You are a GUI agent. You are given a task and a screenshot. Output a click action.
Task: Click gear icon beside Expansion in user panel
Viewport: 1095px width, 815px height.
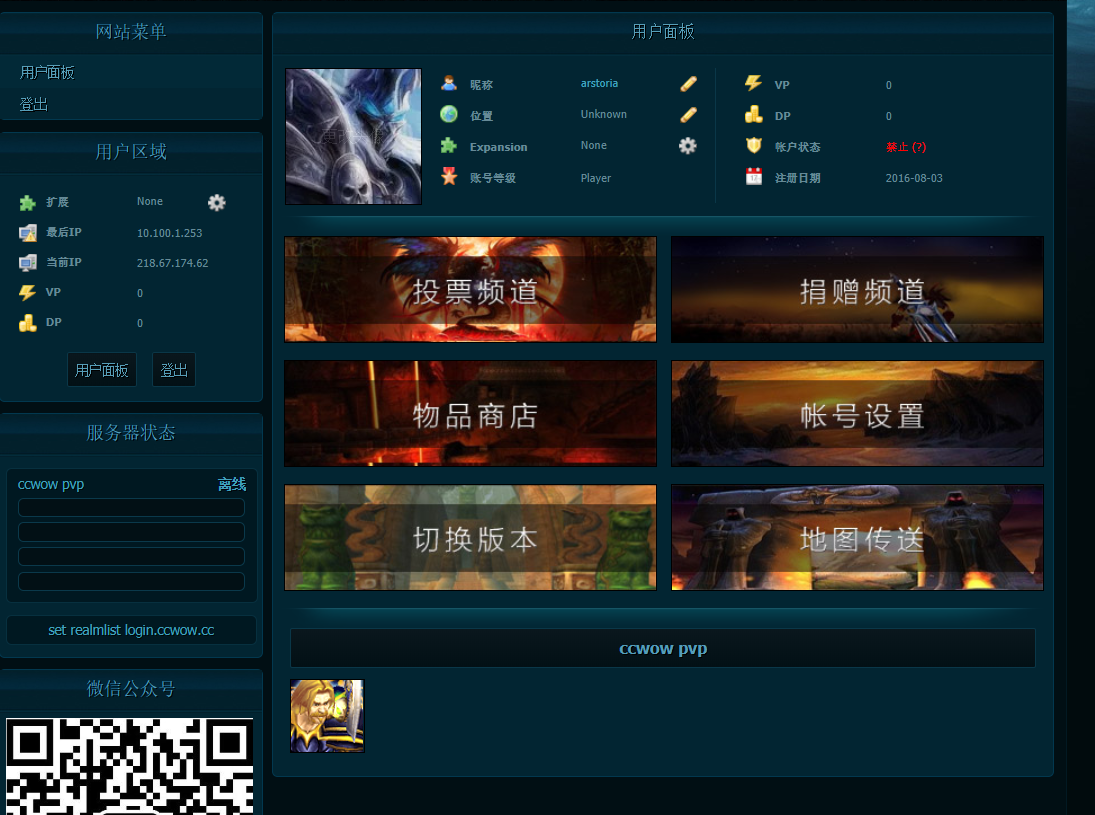688,146
